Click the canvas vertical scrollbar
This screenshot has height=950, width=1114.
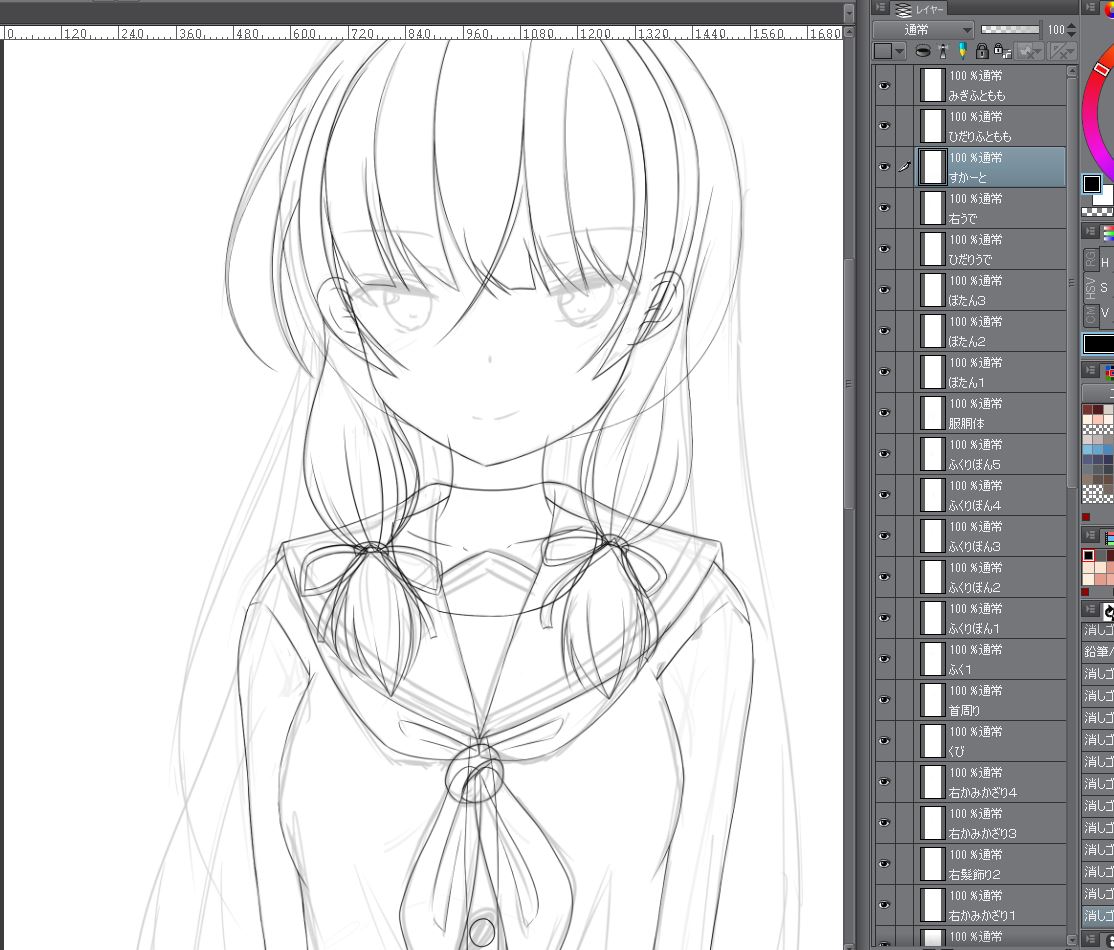tap(849, 384)
